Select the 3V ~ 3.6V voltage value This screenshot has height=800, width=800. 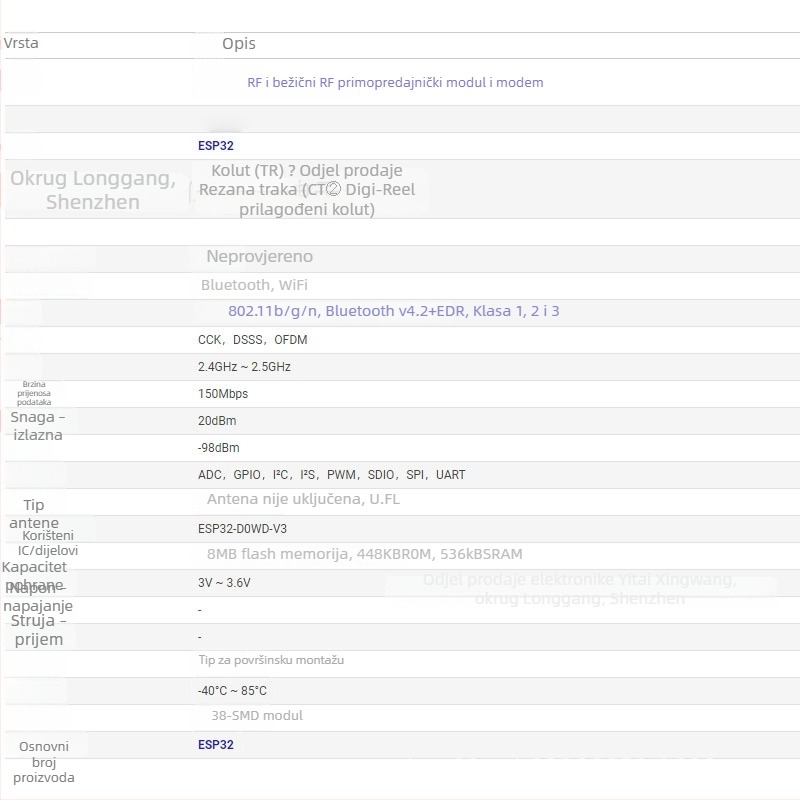click(x=224, y=583)
